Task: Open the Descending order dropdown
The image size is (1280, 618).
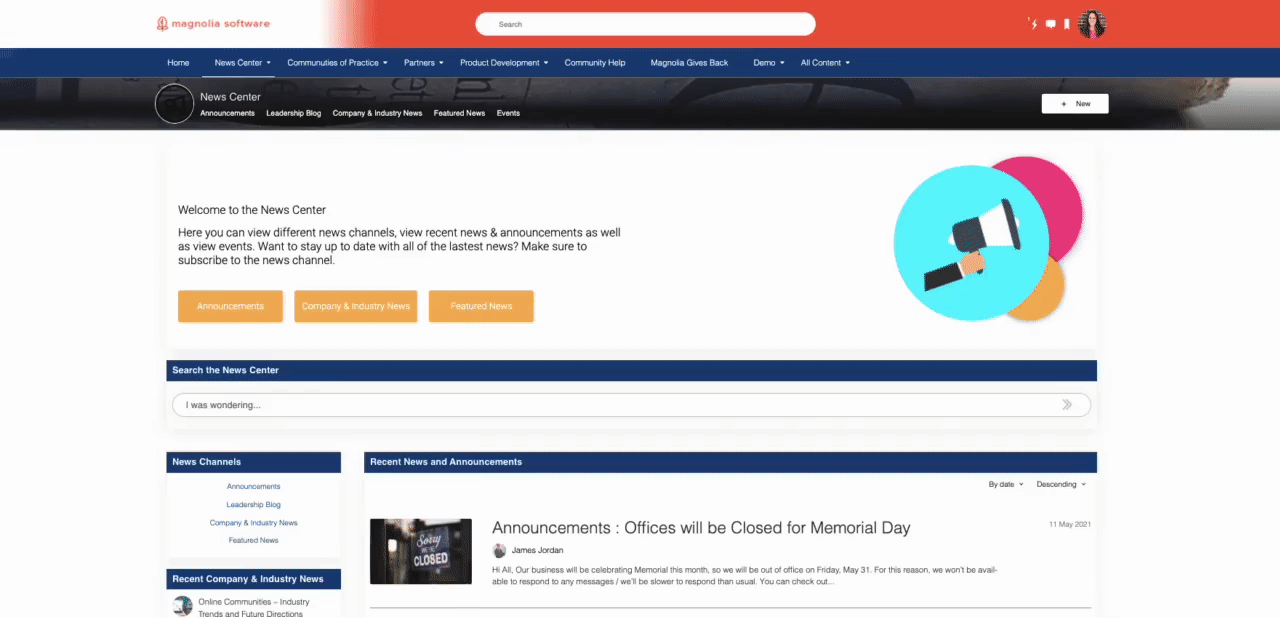Action: 1060,484
